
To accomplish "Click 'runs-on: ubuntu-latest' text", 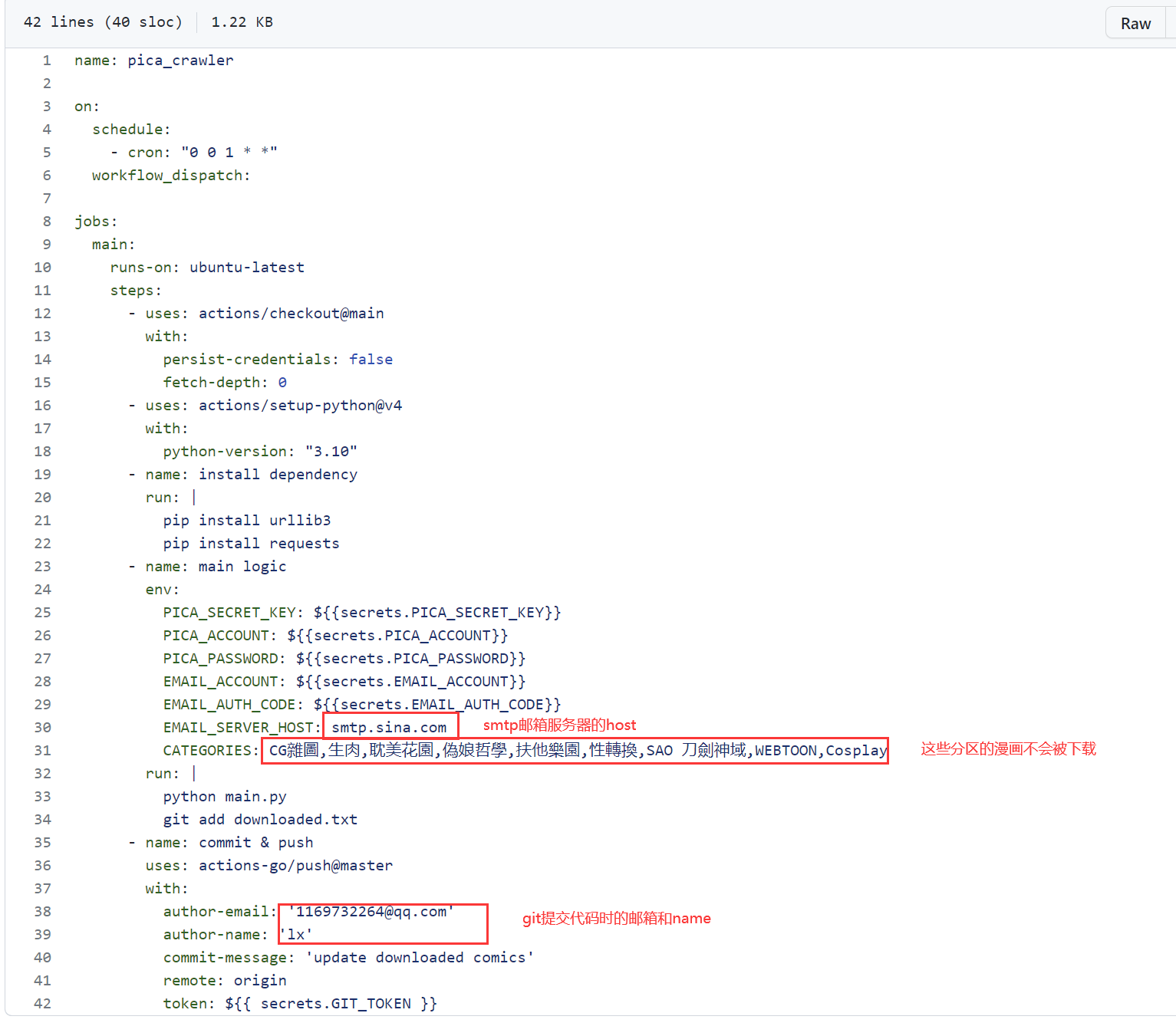I will tap(207, 268).
